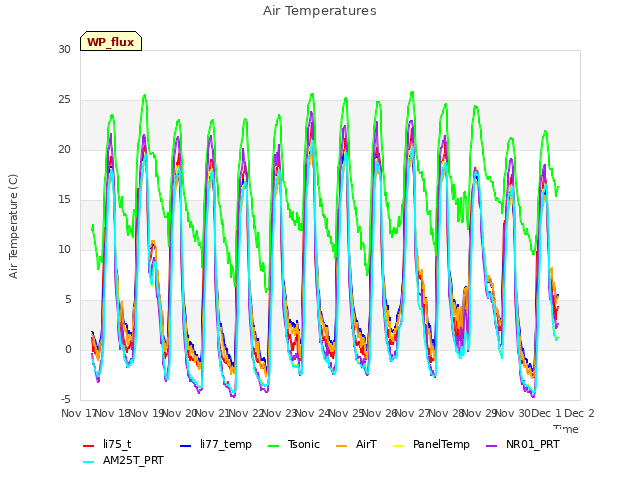
Task: Click the blue li77_temp legend swatch
Action: pos(186,446)
